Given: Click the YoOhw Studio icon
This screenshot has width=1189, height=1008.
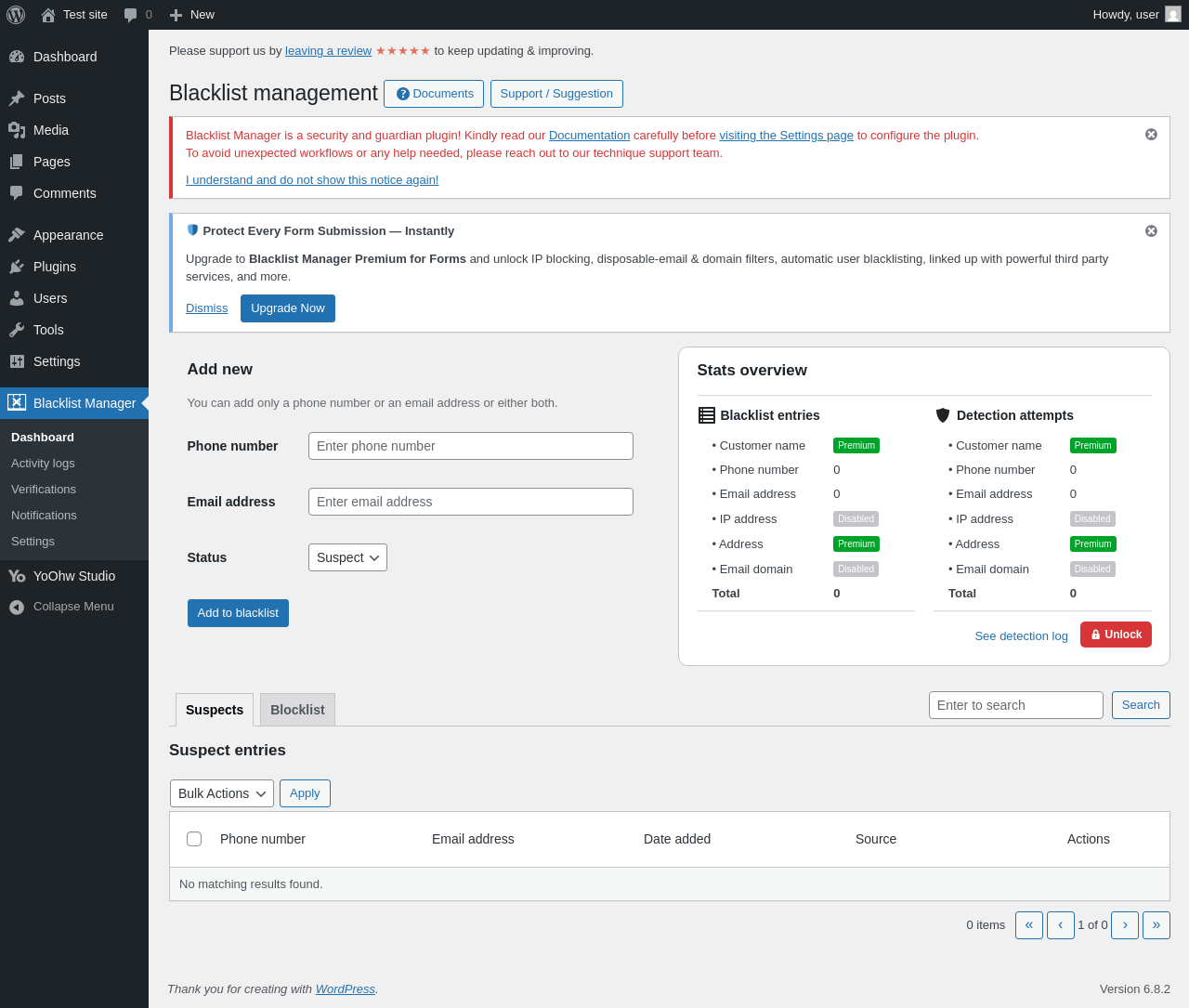Looking at the screenshot, I should 17,576.
